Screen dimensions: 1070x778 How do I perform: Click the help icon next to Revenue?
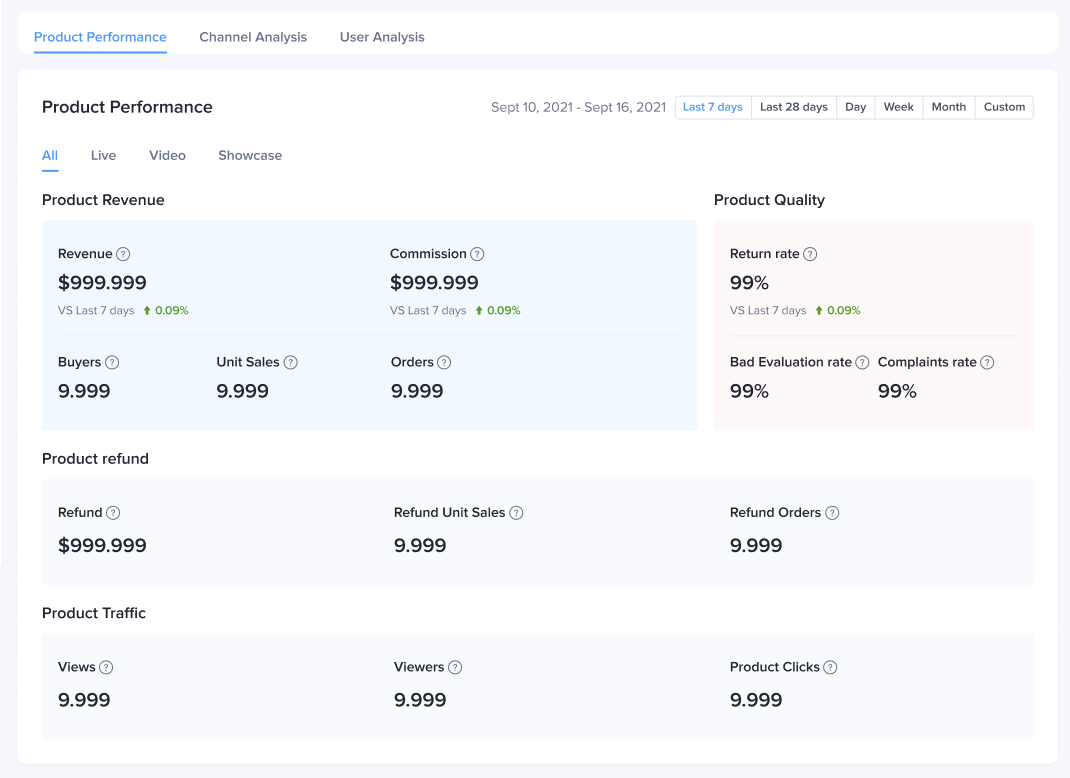123,254
